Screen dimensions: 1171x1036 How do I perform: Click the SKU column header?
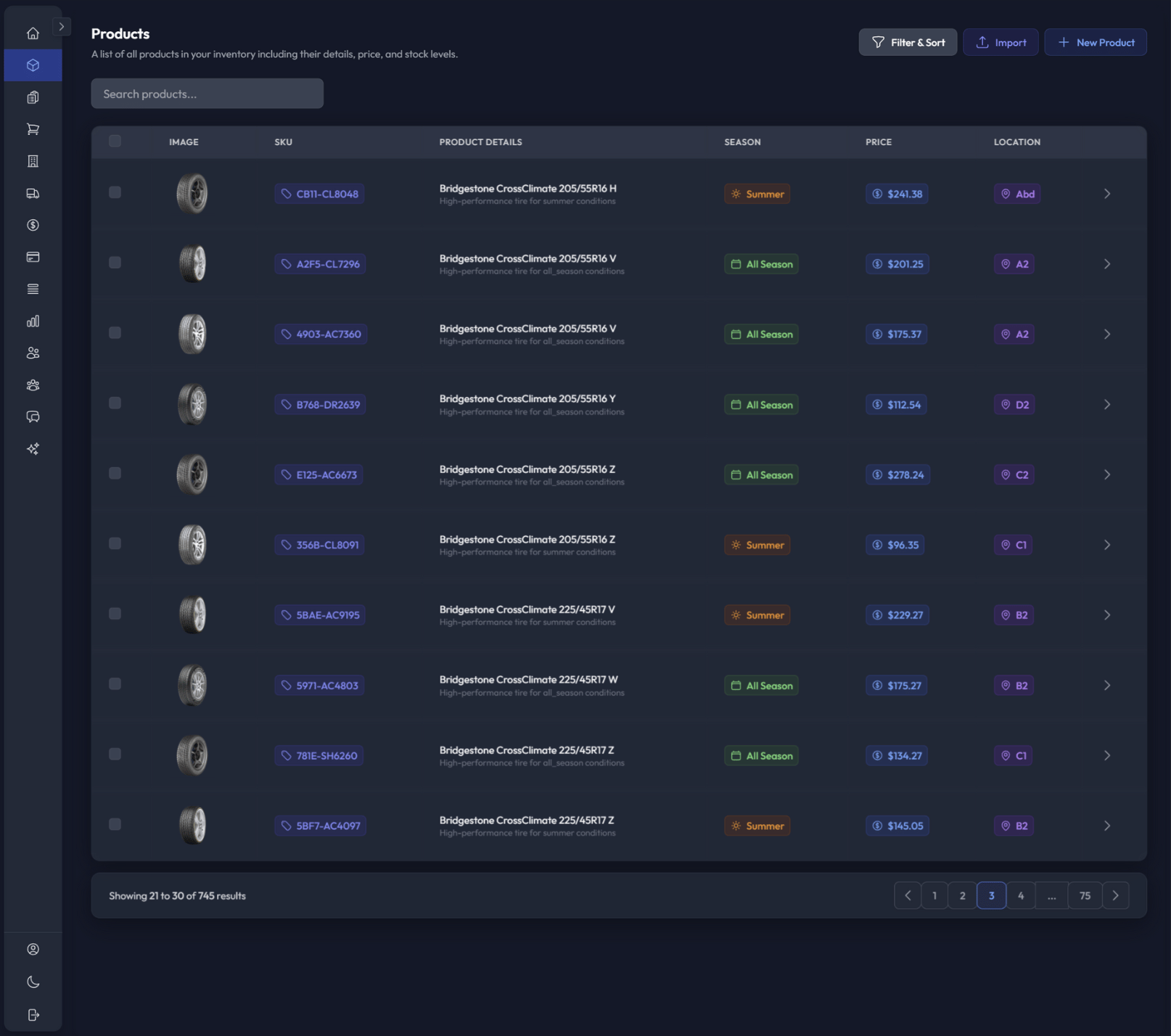[284, 142]
